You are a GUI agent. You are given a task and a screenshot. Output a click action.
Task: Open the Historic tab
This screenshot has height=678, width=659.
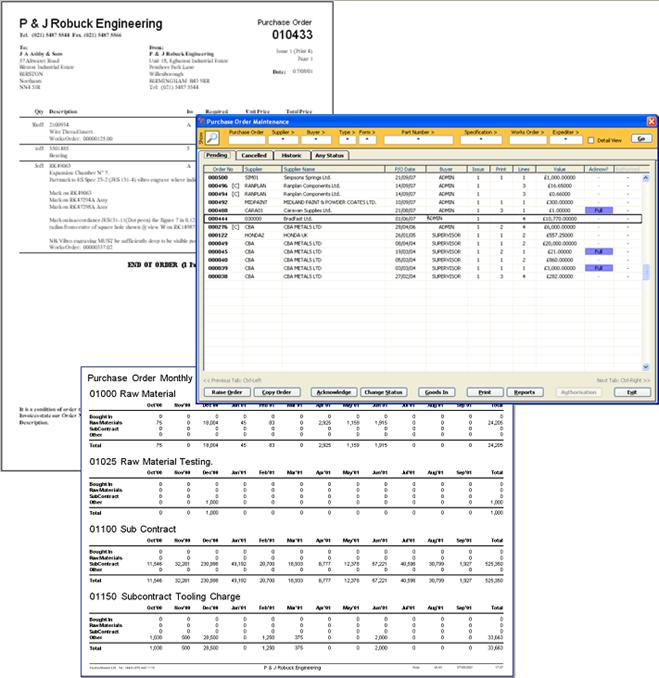pyautogui.click(x=291, y=156)
